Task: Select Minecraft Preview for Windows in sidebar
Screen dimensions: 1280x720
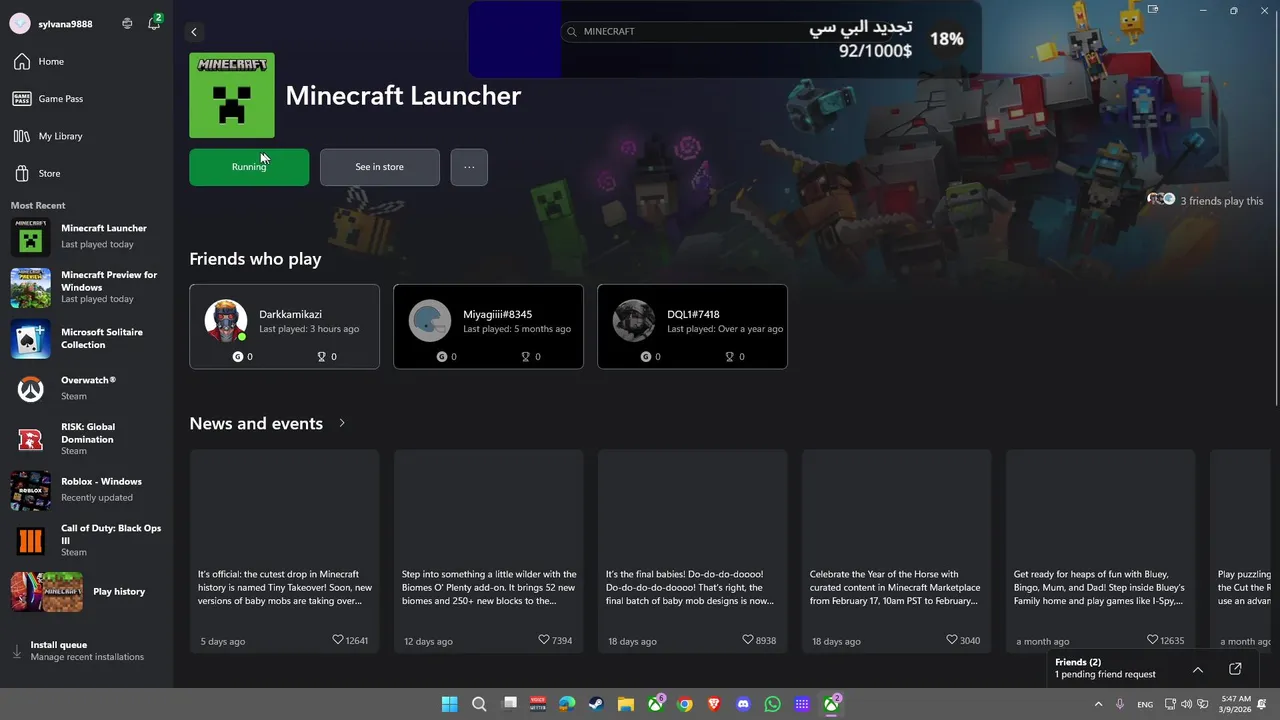Action: [86, 287]
